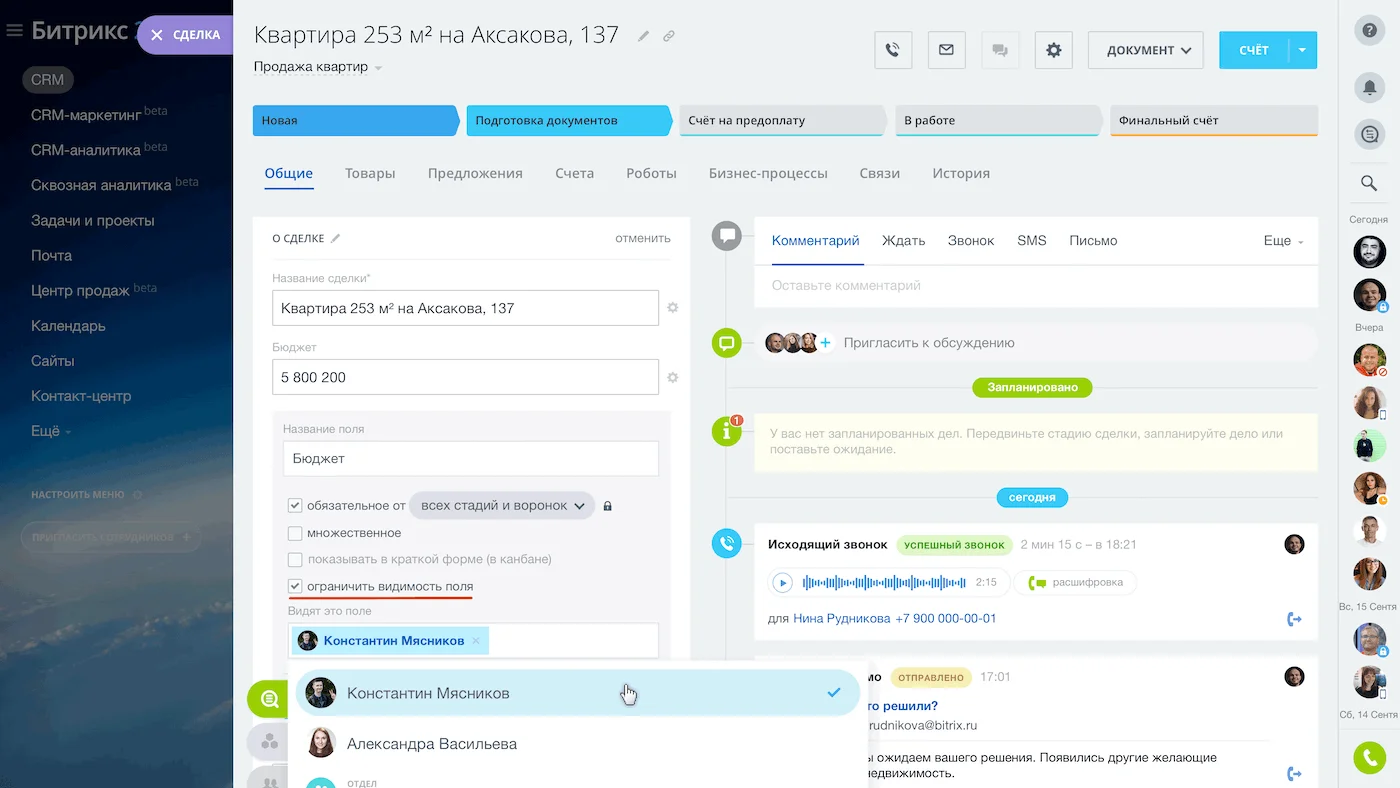Click the 'Бюджет' amount input field
Viewport: 1400px width, 788px height.
(x=465, y=378)
